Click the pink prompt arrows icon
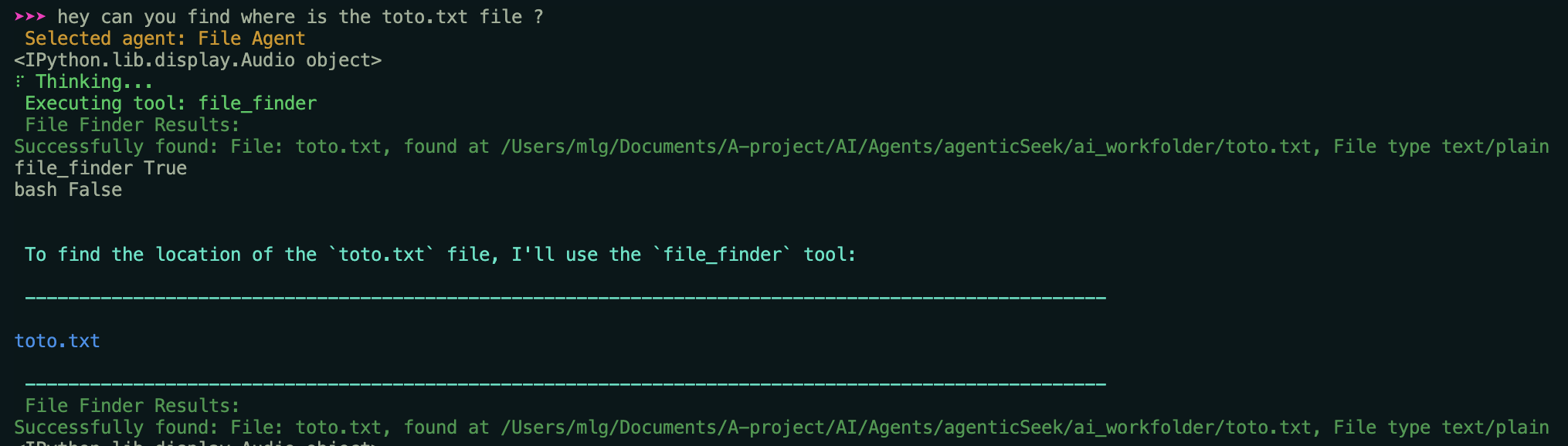The height and width of the screenshot is (446, 1568). tap(30, 16)
